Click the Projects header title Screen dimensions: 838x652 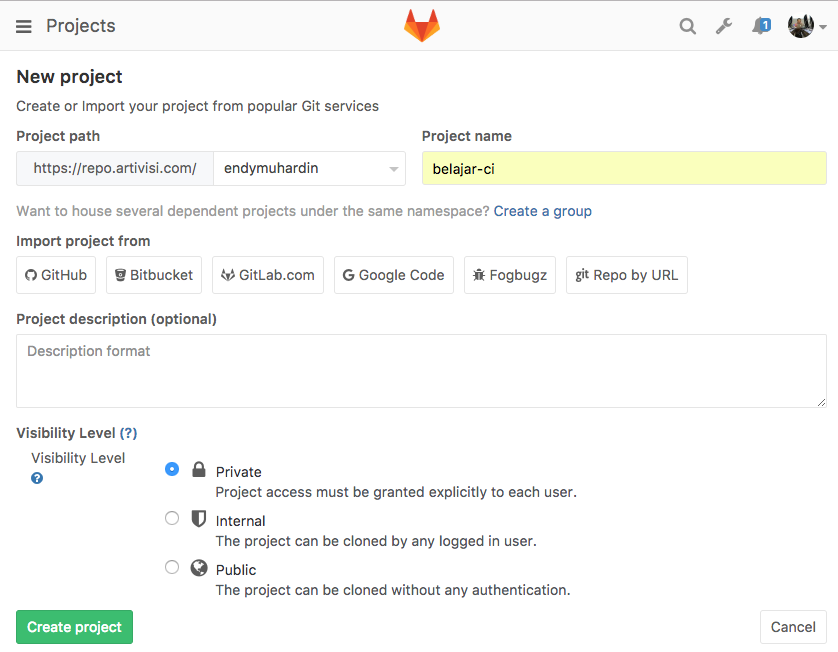81,26
